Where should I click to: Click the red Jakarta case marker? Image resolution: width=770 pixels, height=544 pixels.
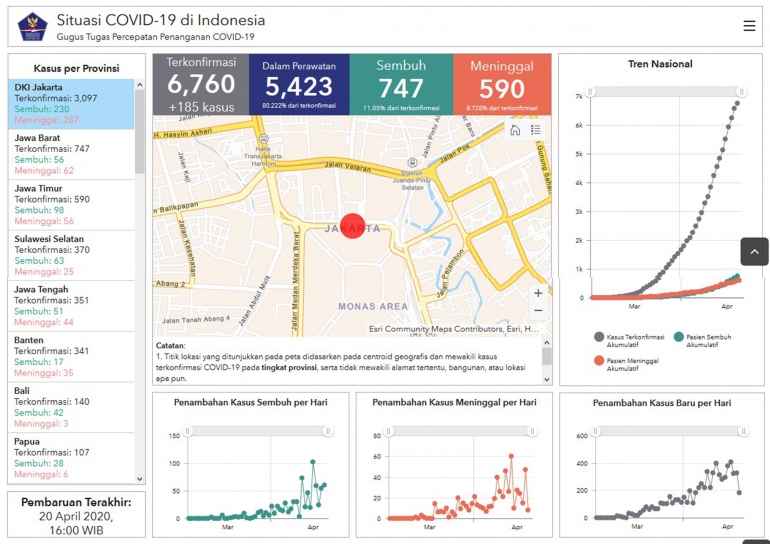(352, 226)
